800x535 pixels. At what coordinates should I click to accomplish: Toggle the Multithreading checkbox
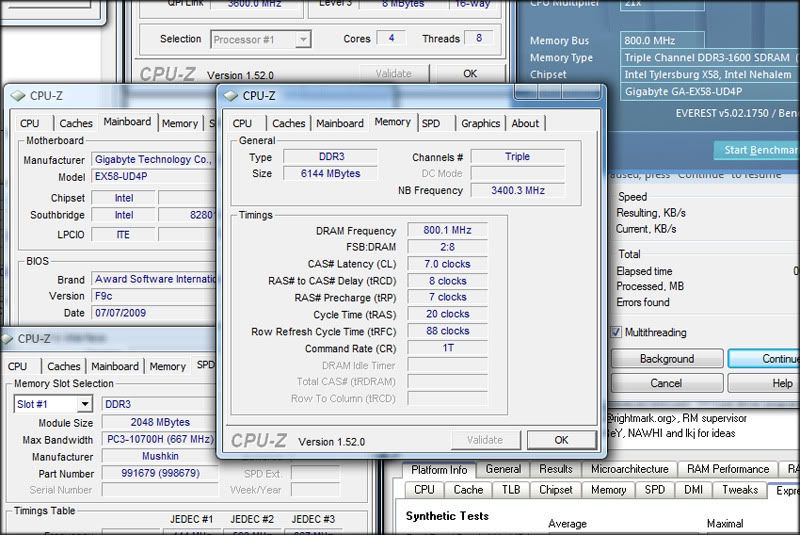click(616, 333)
